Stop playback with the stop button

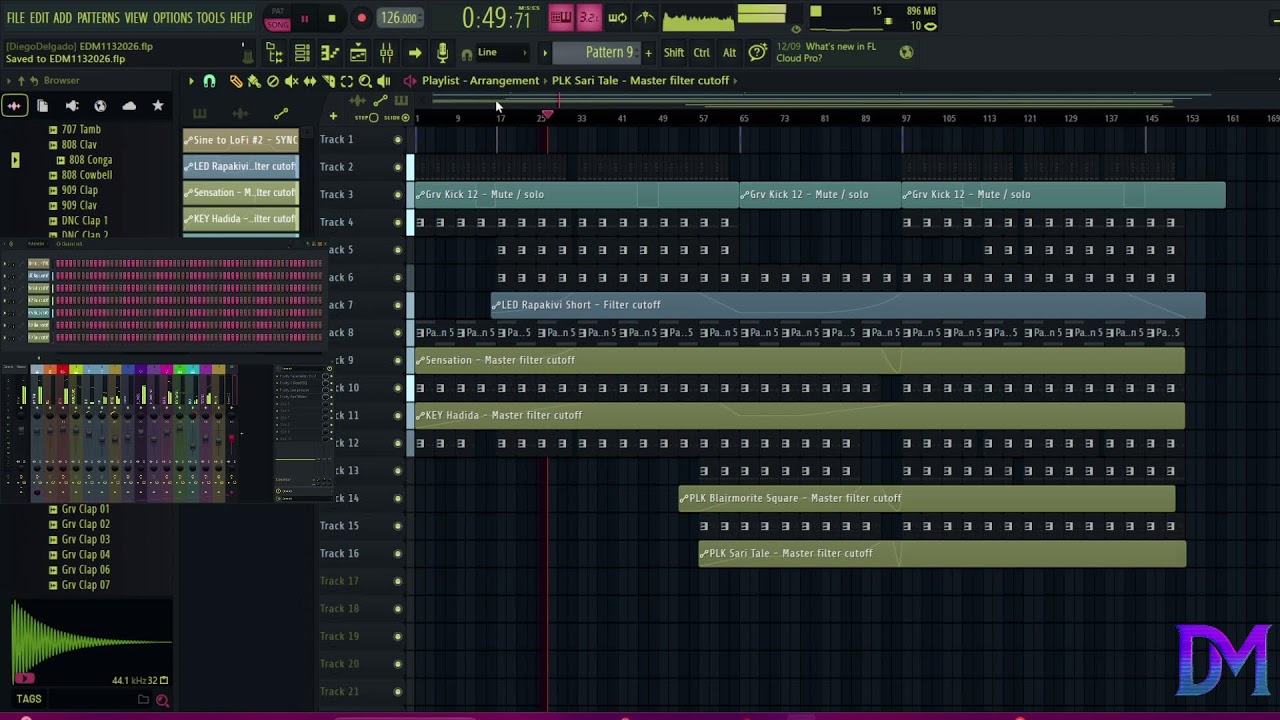[332, 18]
